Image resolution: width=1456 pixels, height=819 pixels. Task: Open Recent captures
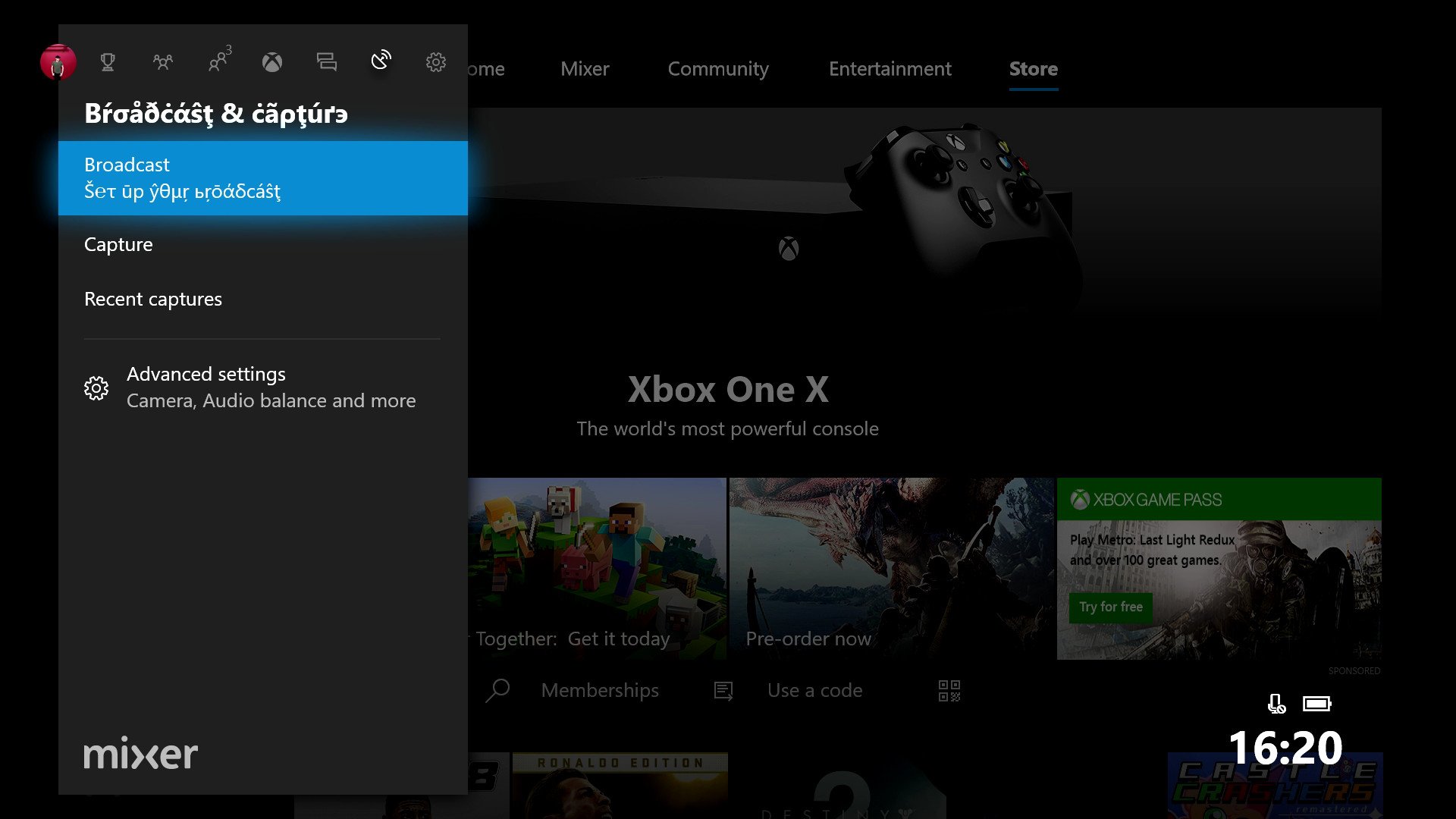(263, 299)
